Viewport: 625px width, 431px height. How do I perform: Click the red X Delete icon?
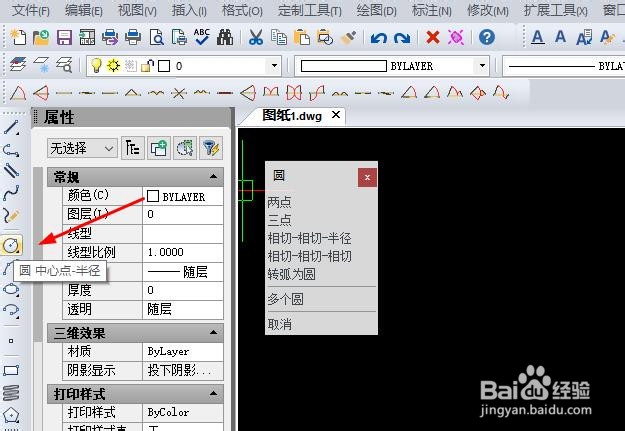point(433,37)
